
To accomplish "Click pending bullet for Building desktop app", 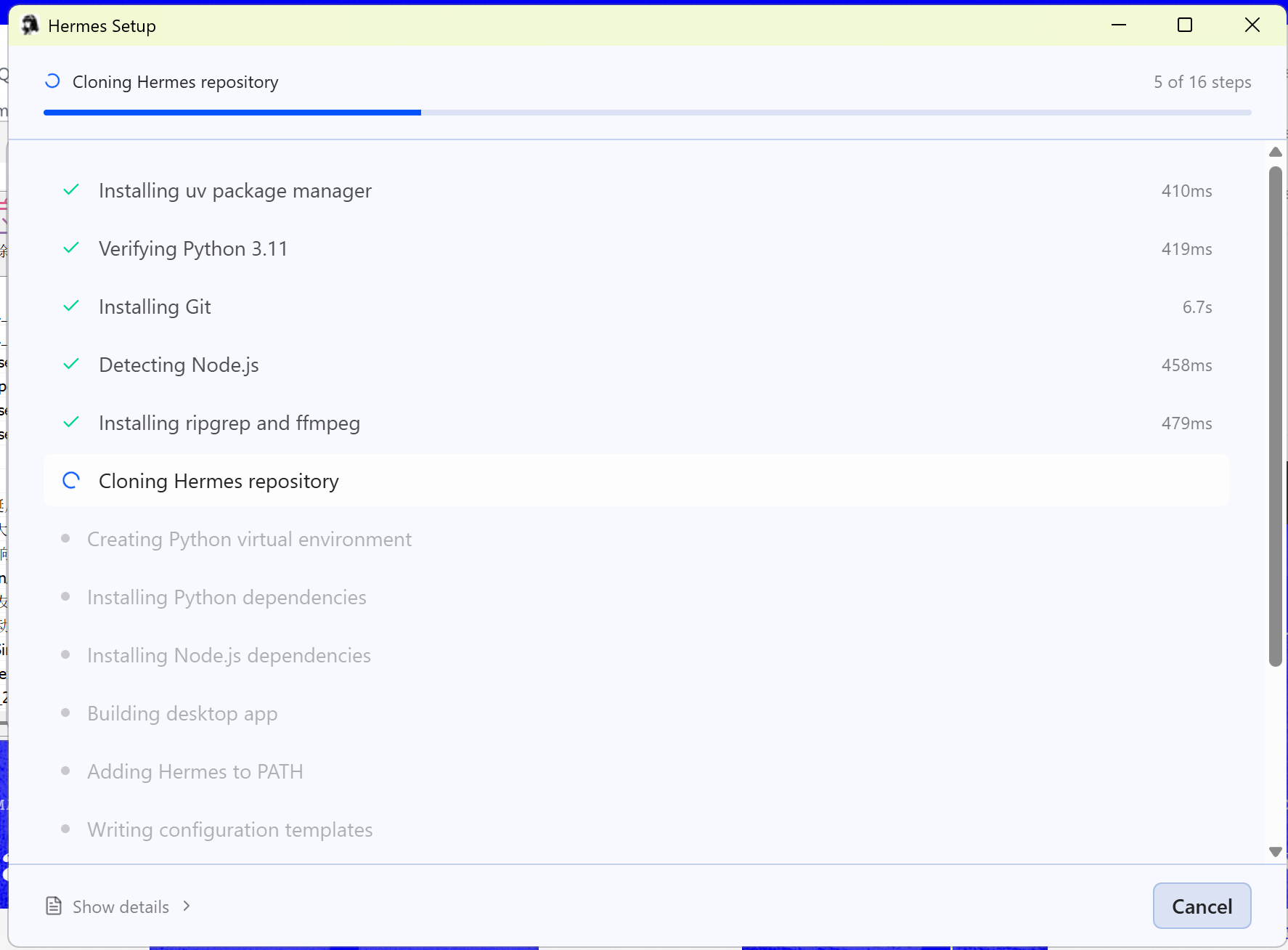I will pos(65,712).
